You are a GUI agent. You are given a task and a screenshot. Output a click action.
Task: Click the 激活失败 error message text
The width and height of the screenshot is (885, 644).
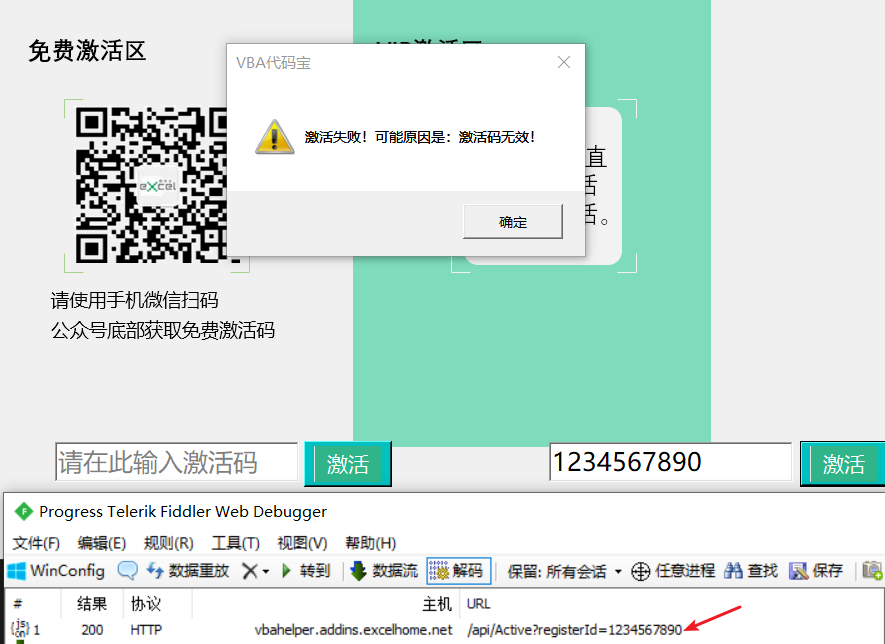tap(420, 137)
